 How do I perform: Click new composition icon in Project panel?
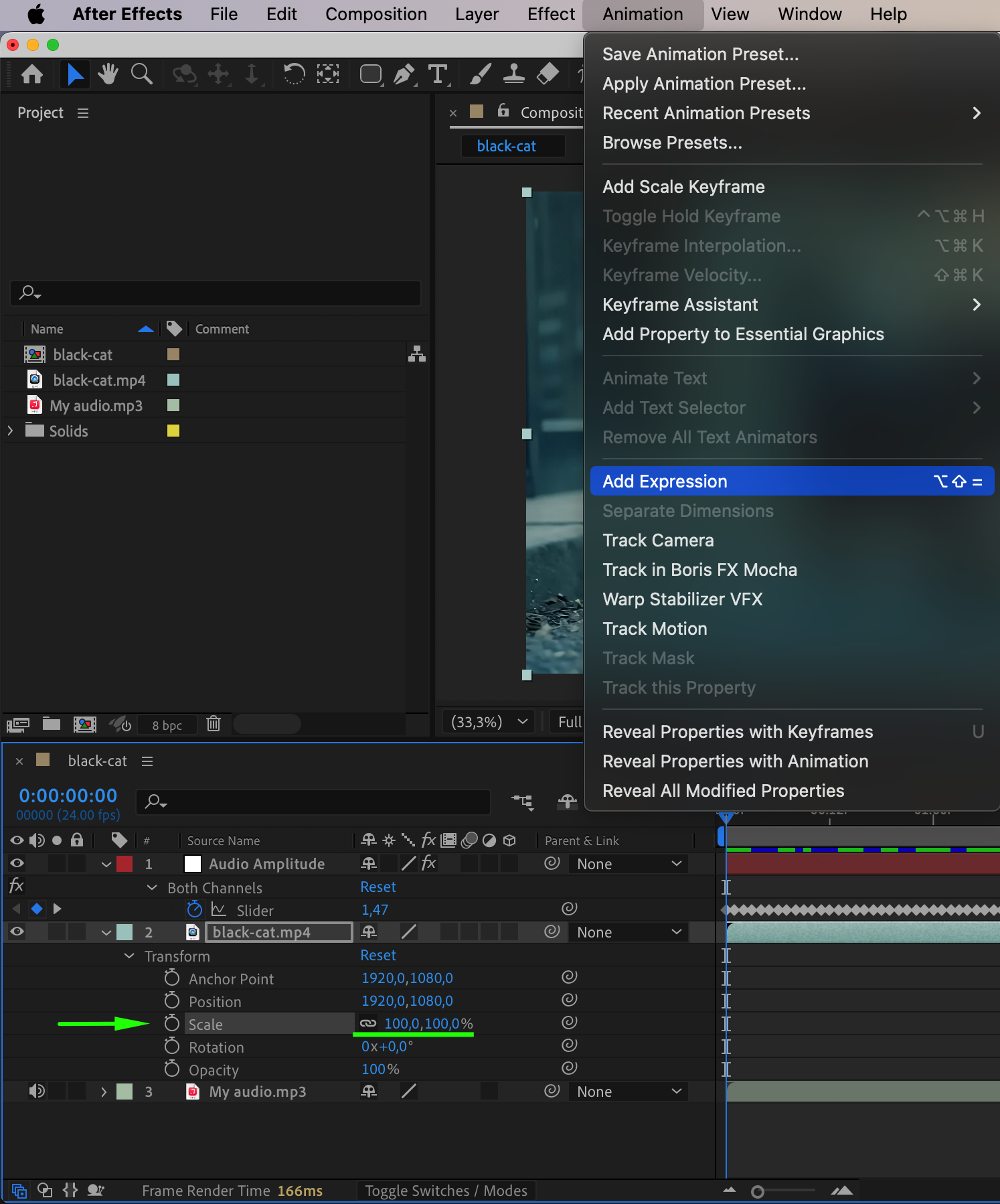point(85,724)
